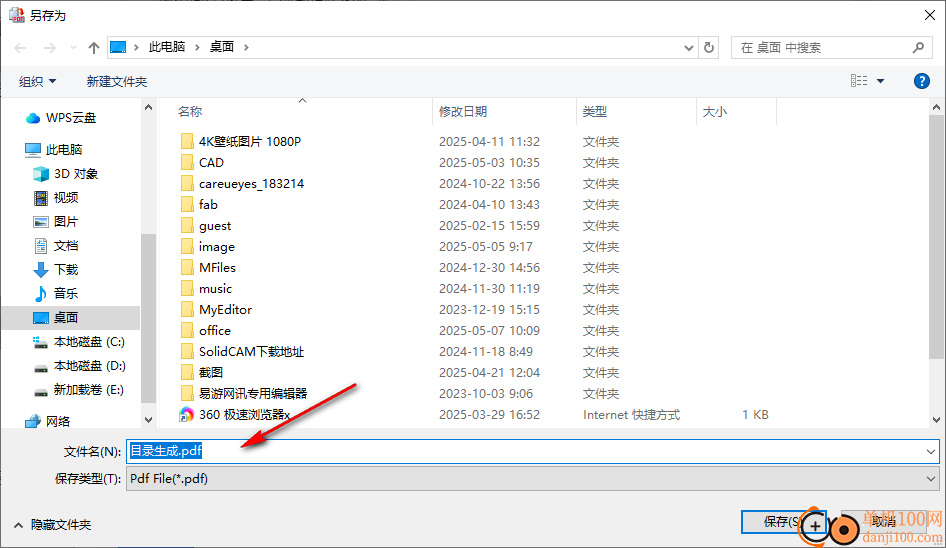946x548 pixels.
Task: Close the 另存为 dialog
Action: (930, 15)
